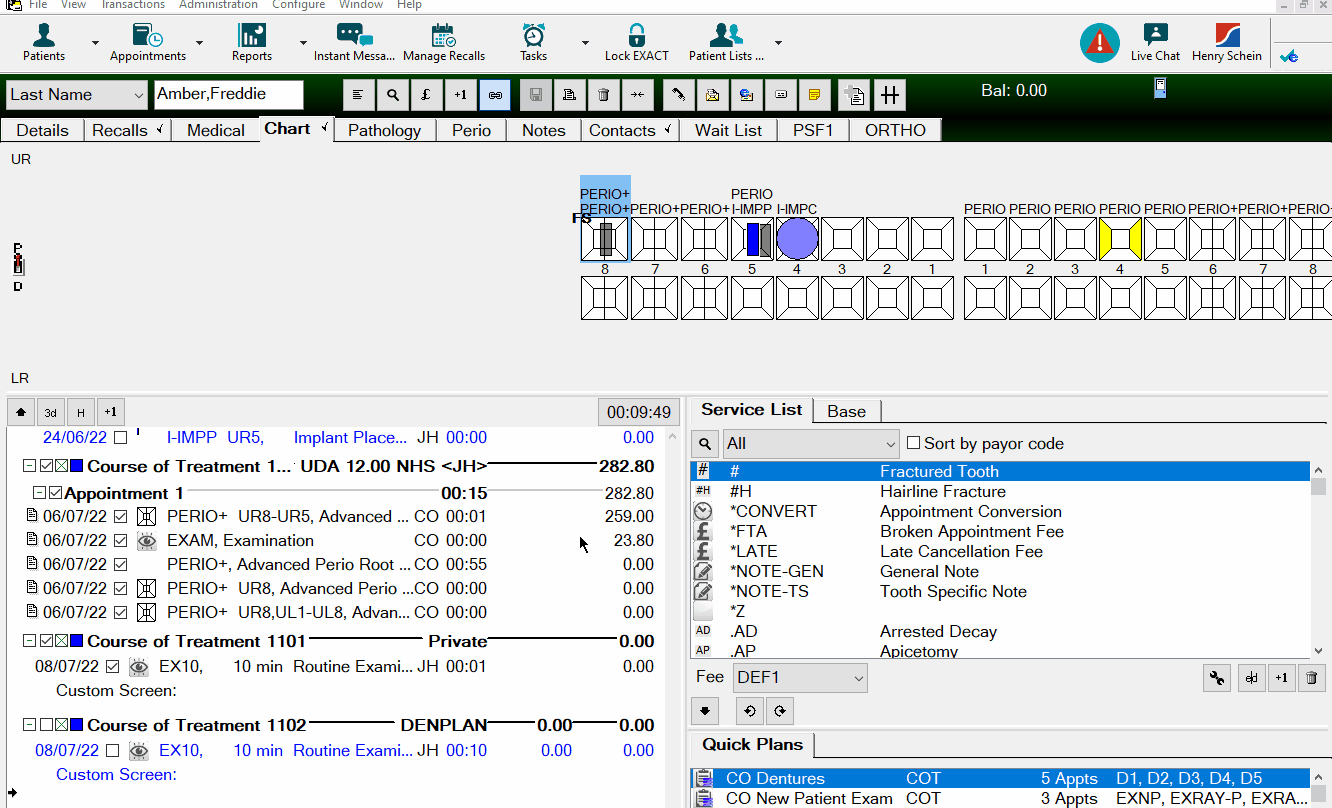This screenshot has height=808, width=1332.
Task: Switch to the Base tab
Action: (x=846, y=411)
